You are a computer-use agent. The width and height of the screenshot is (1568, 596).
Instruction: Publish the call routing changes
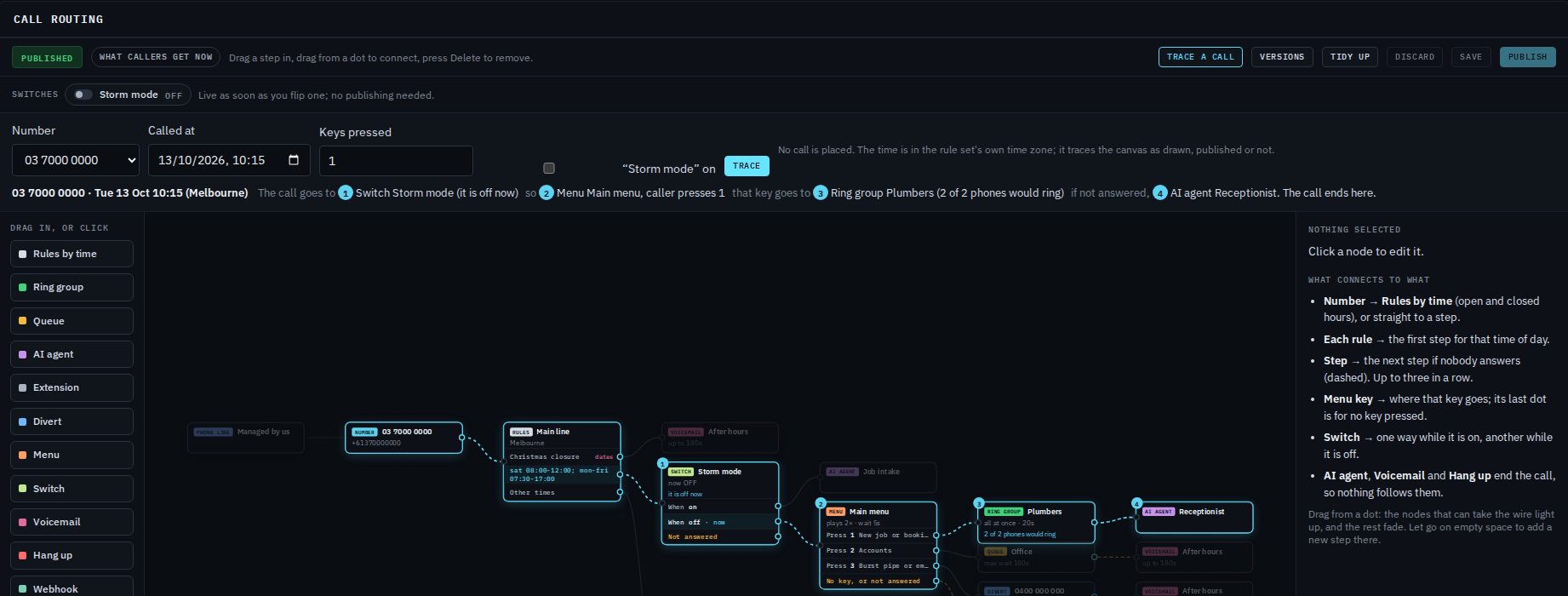[x=1527, y=57]
